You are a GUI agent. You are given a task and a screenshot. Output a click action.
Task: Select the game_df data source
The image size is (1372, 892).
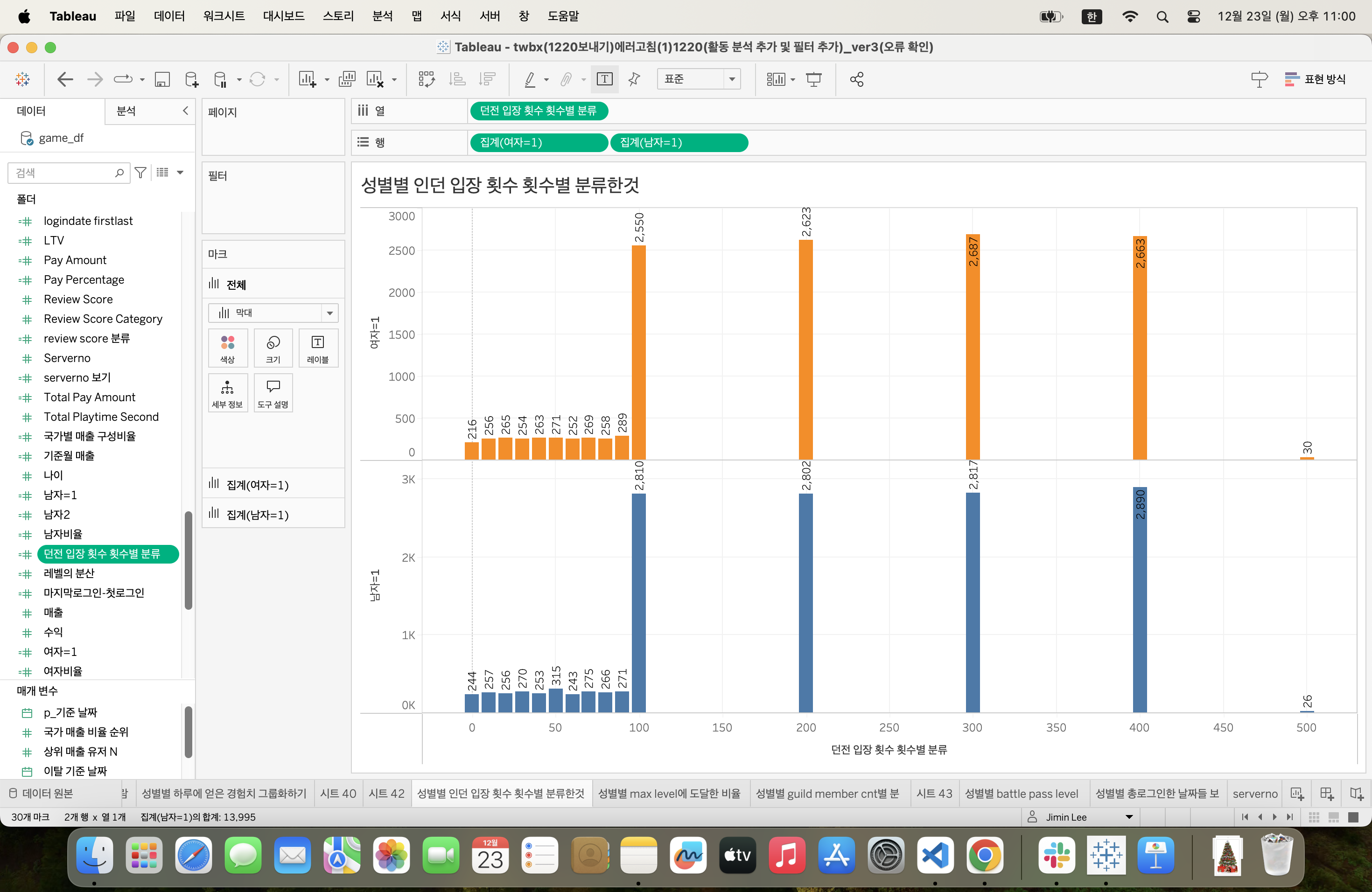pos(61,138)
